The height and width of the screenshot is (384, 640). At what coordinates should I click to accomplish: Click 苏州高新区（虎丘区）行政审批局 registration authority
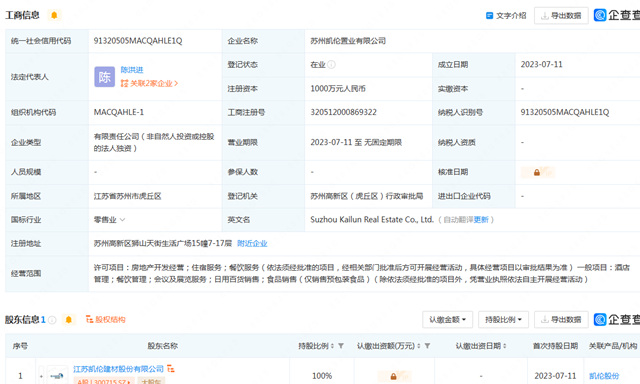[367, 196]
